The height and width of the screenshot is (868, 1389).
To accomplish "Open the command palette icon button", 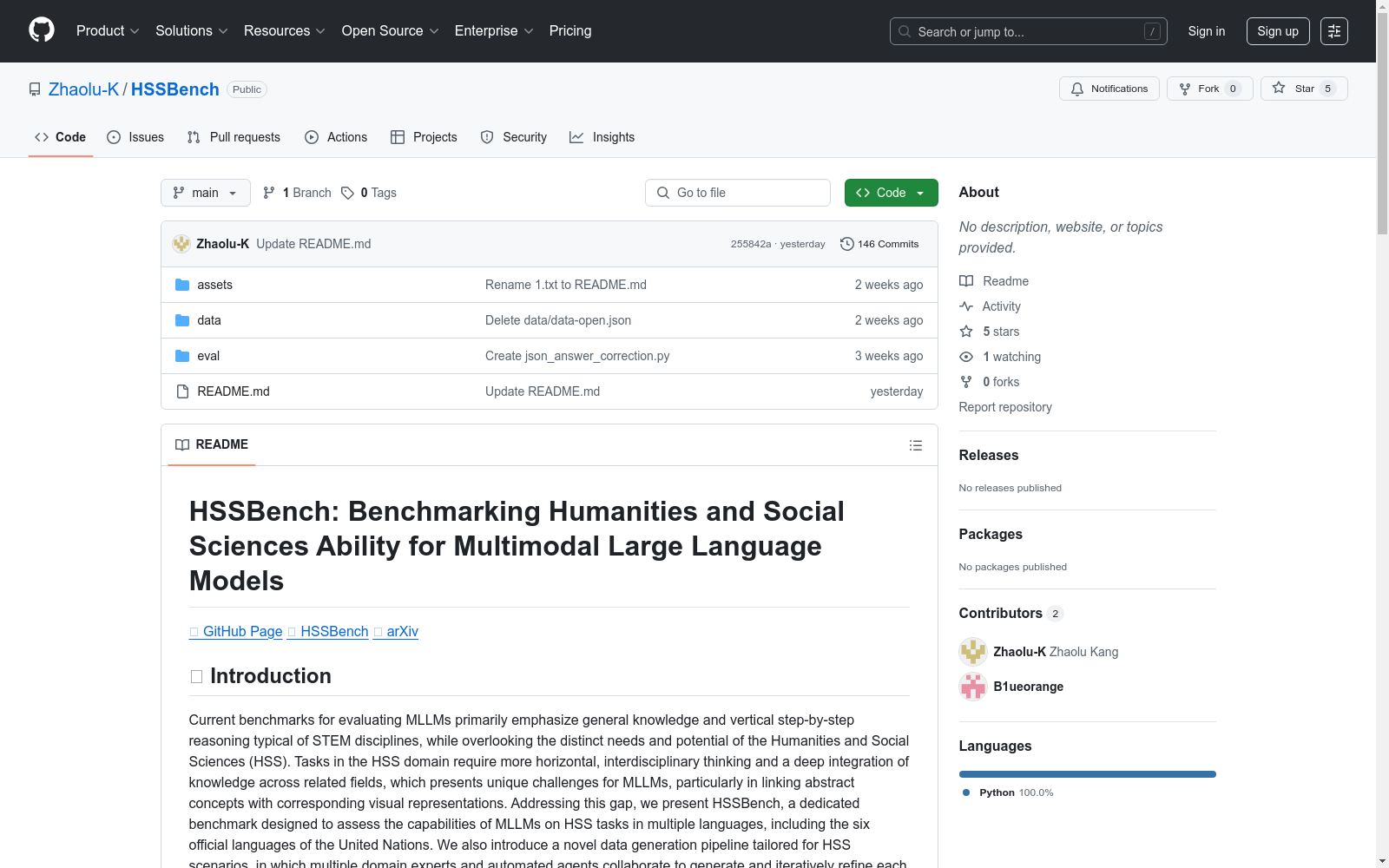I will click(x=1334, y=31).
